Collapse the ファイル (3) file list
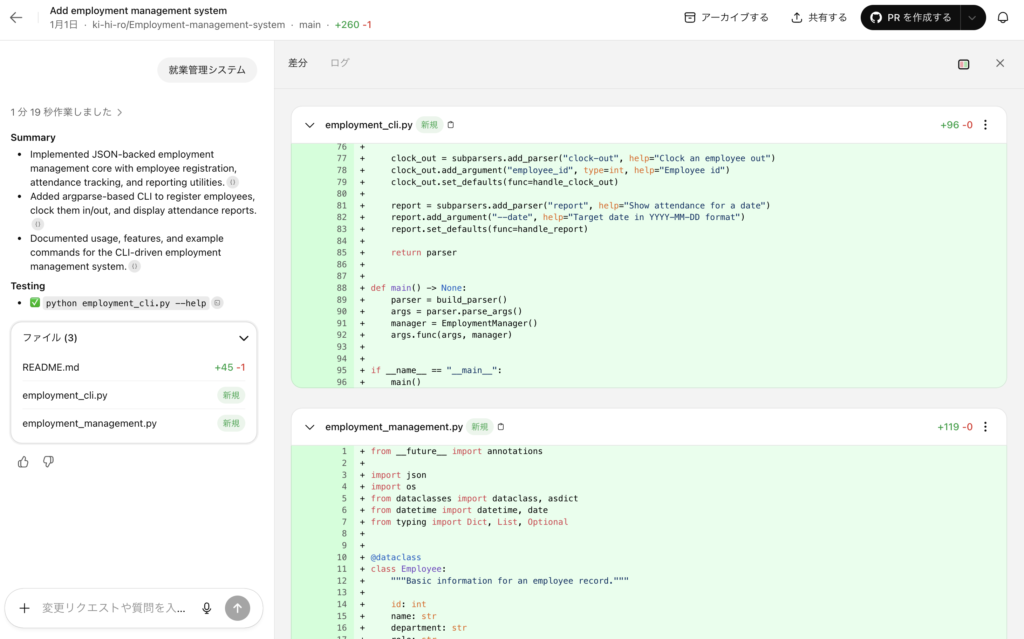This screenshot has width=1024, height=639. click(243, 338)
